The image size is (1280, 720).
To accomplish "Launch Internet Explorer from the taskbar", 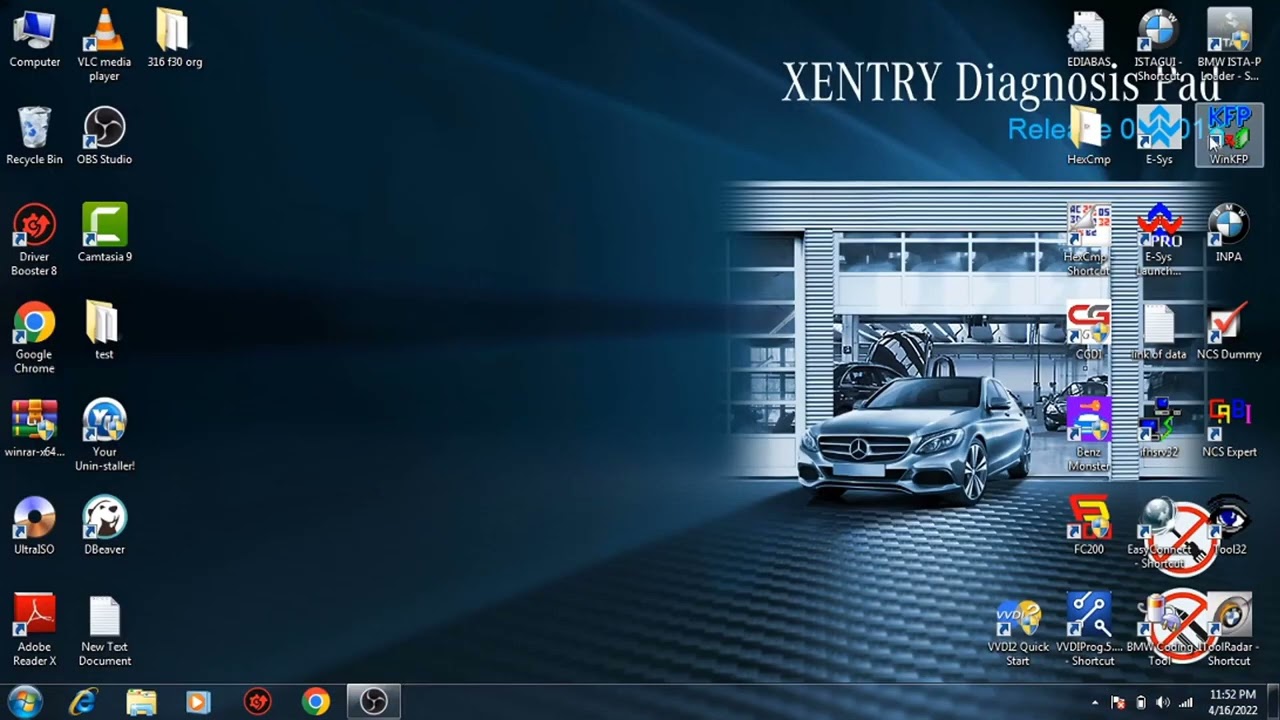I will coord(83,702).
